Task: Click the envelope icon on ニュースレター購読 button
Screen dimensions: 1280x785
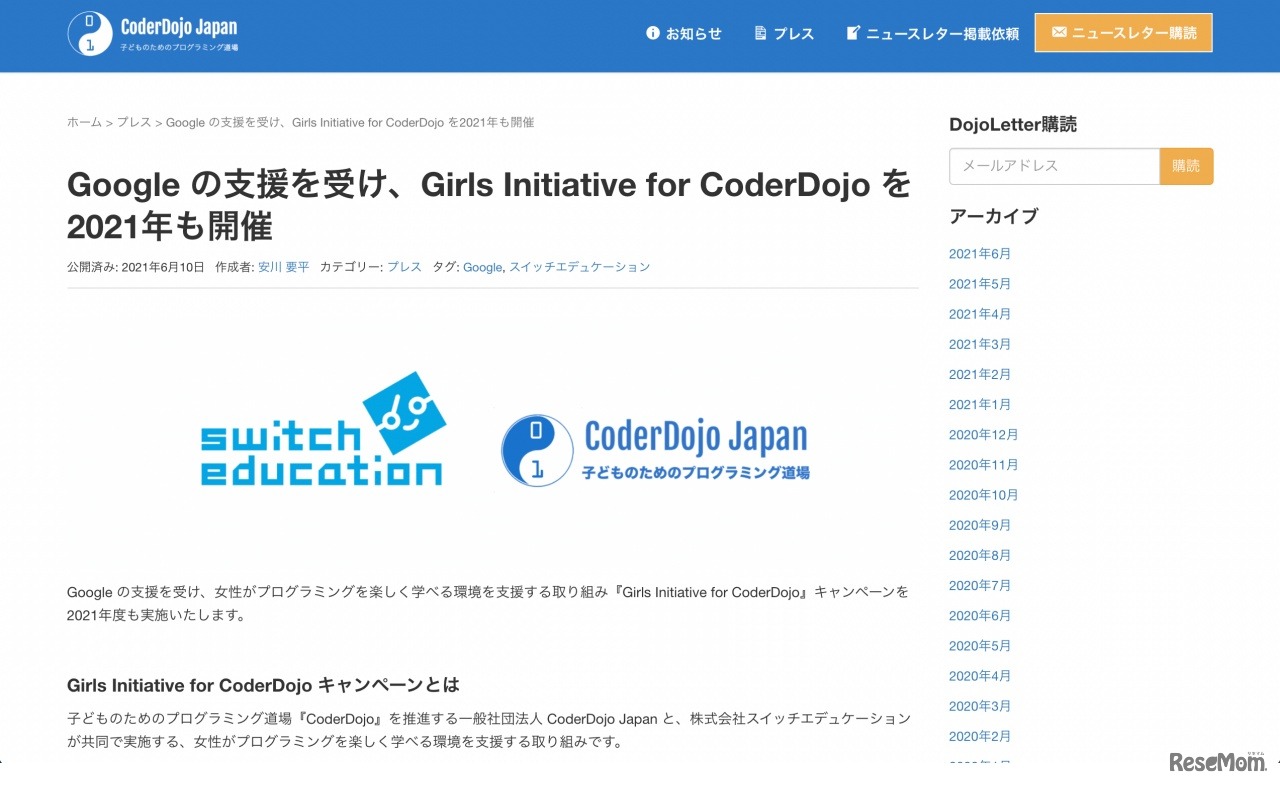Action: [1059, 32]
